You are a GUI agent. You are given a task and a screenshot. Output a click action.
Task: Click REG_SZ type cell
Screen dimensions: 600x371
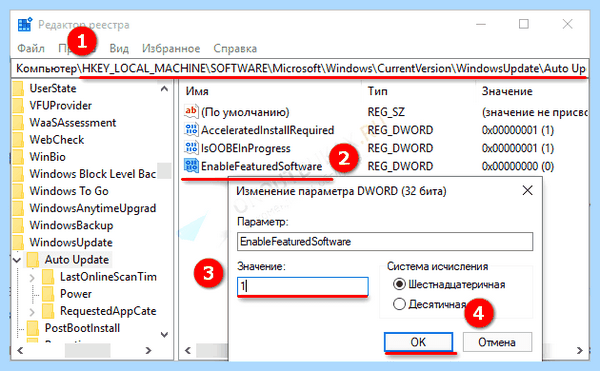click(x=386, y=112)
